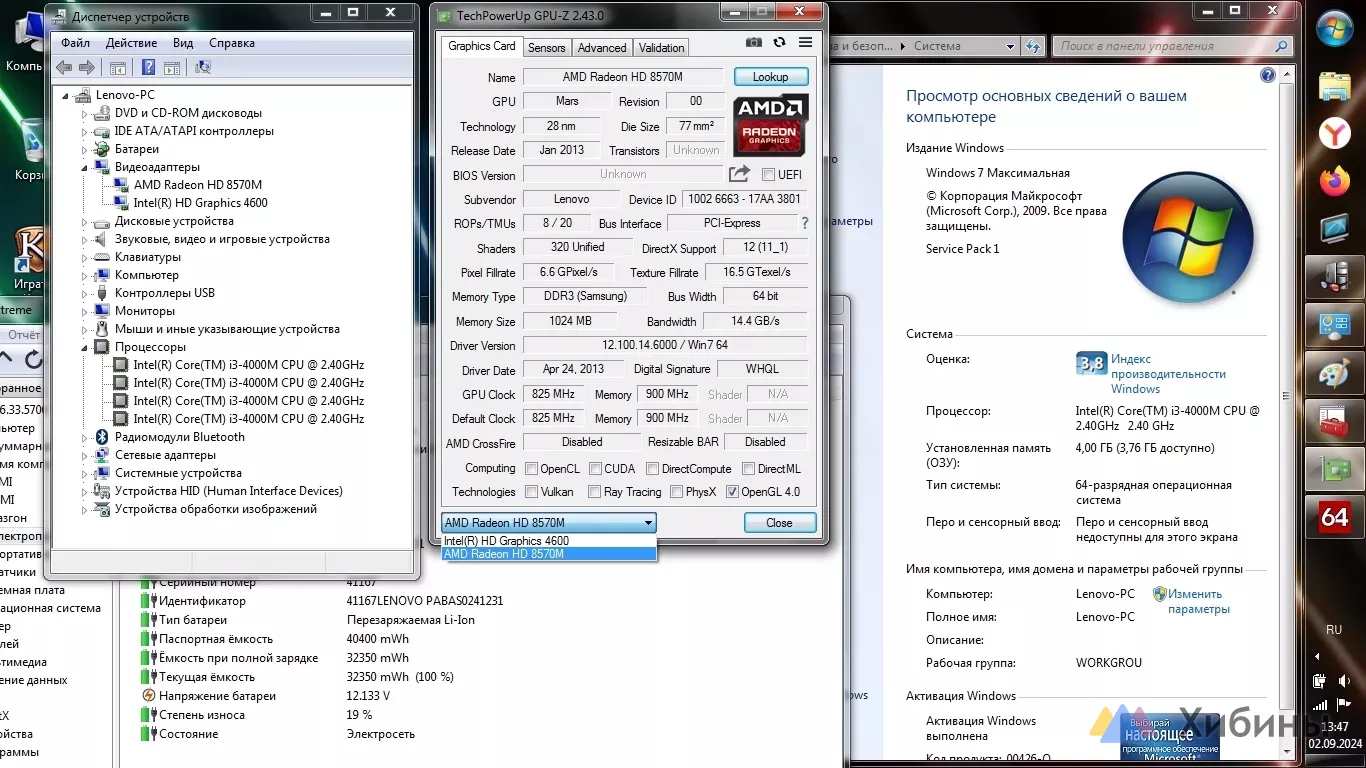Image resolution: width=1366 pixels, height=768 pixels.
Task: Expand the DVD и CD-ROM дисководы node
Action: click(85, 113)
